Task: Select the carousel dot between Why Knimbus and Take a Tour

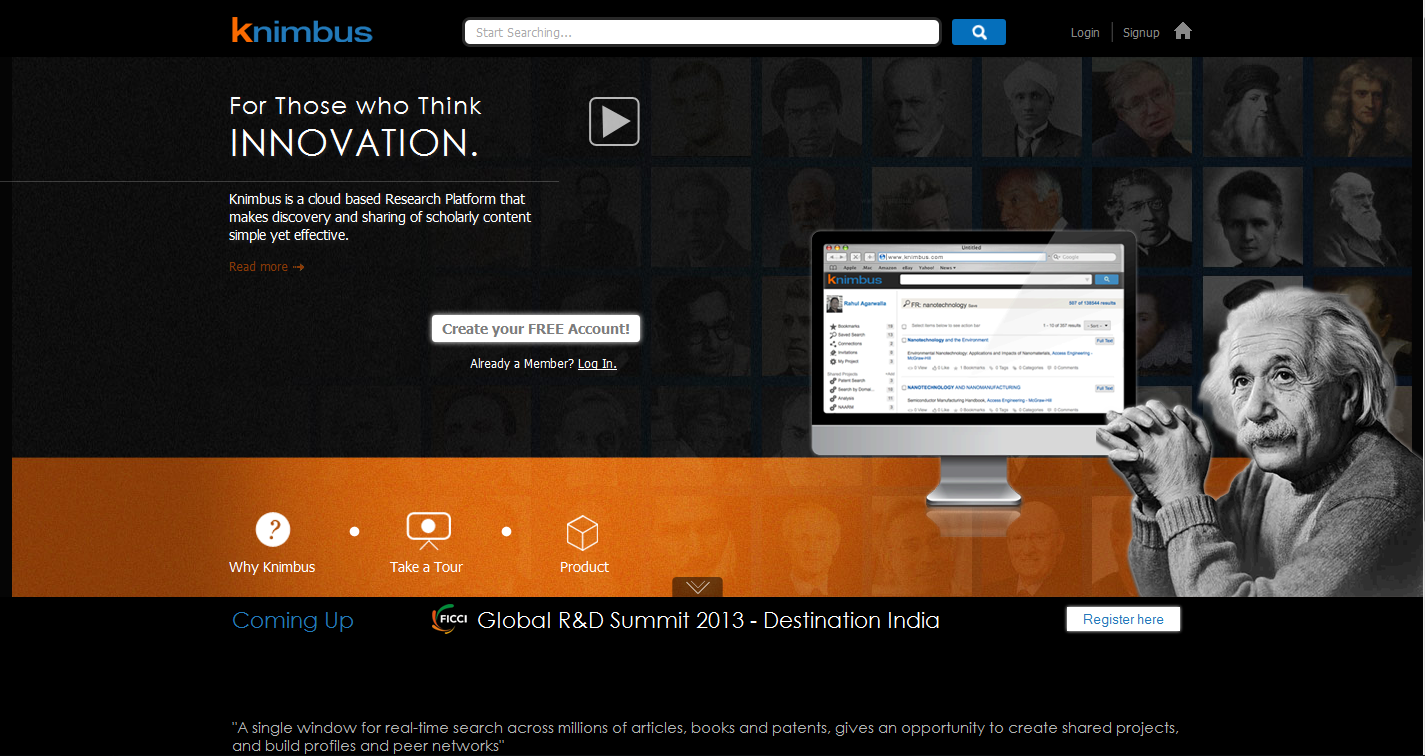Action: pyautogui.click(x=354, y=531)
